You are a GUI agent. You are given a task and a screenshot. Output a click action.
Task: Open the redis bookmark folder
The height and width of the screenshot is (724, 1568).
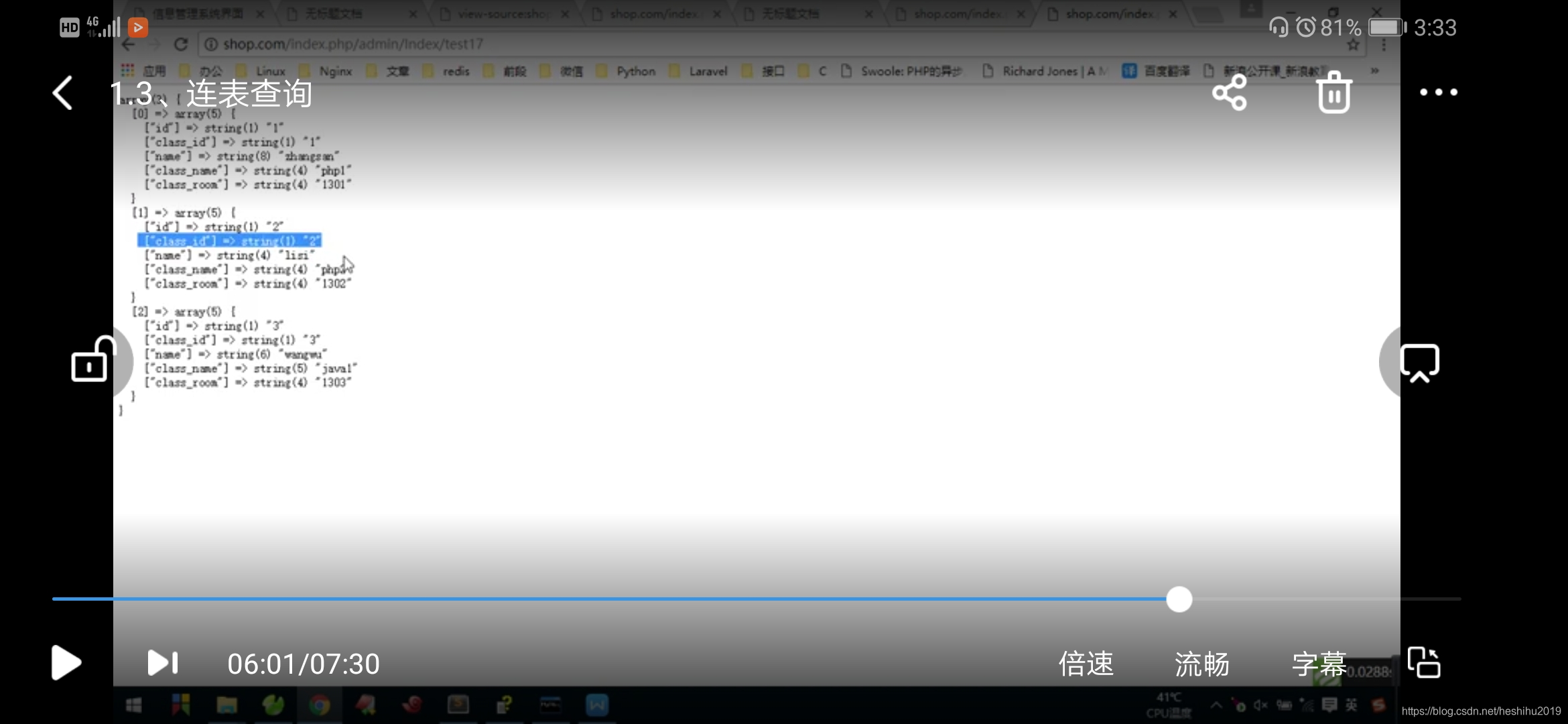pyautogui.click(x=446, y=70)
